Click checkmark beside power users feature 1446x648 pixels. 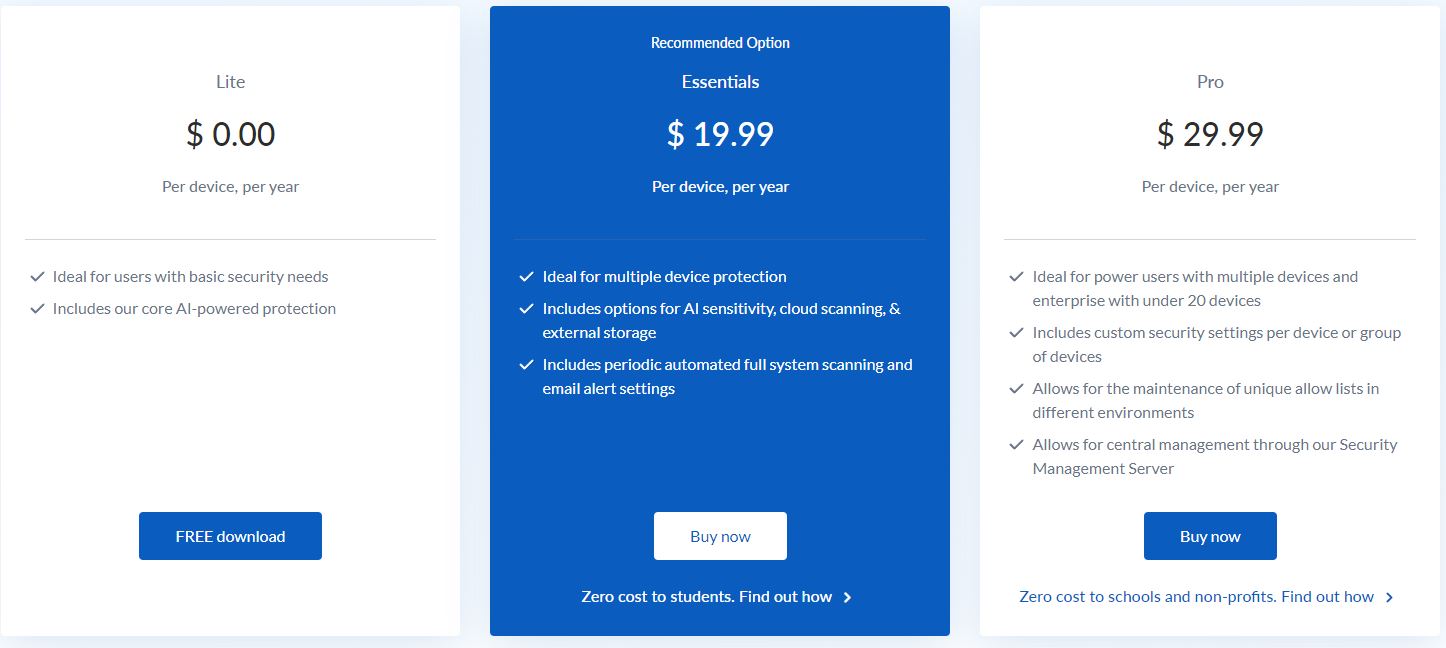[1017, 277]
